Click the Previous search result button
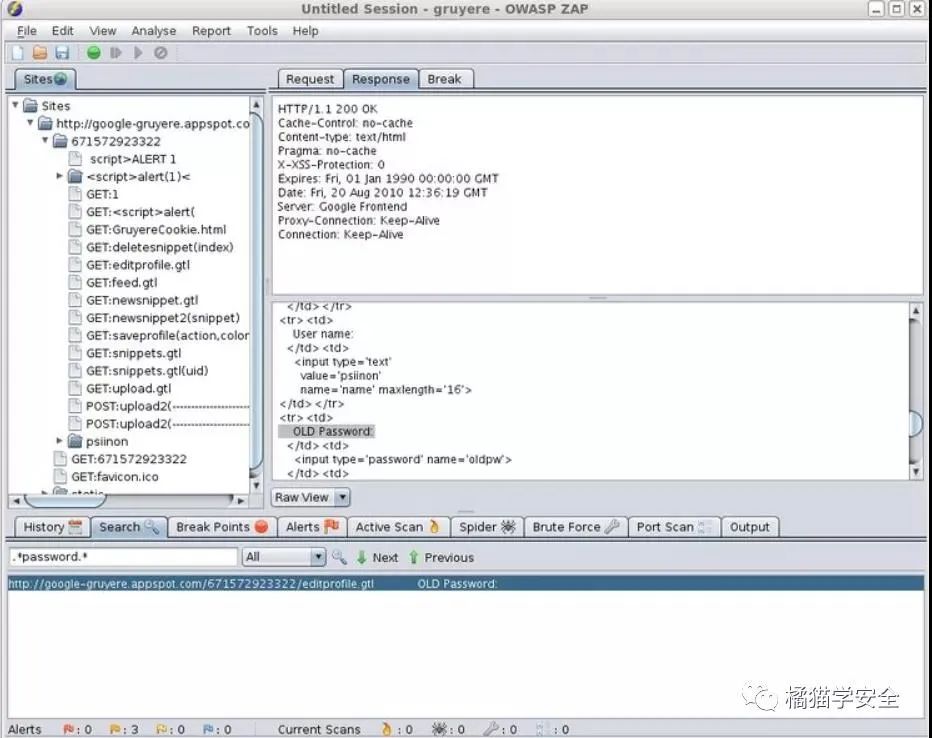The image size is (932, 738). [441, 557]
